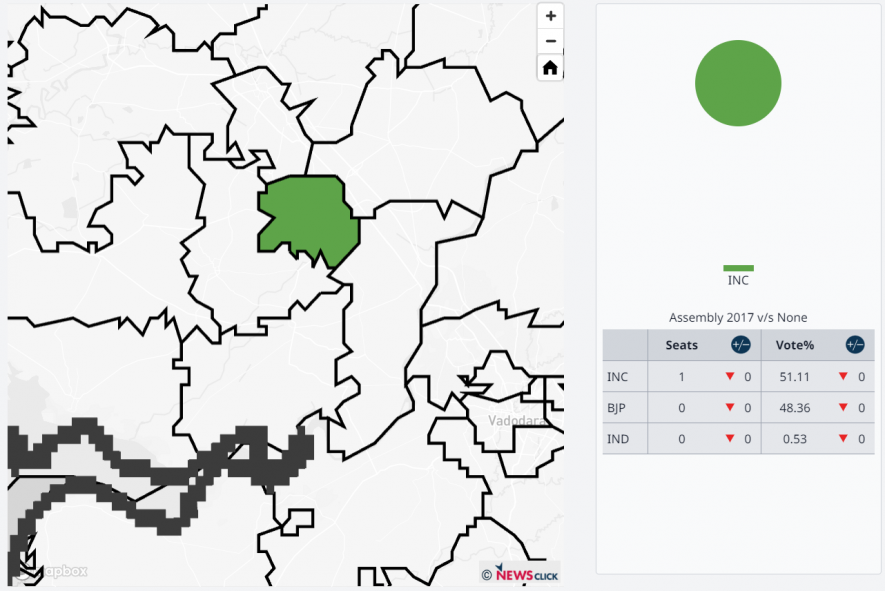Screen dimensions: 885x591
Task: Click the green INC legend swatch
Action: click(x=738, y=268)
